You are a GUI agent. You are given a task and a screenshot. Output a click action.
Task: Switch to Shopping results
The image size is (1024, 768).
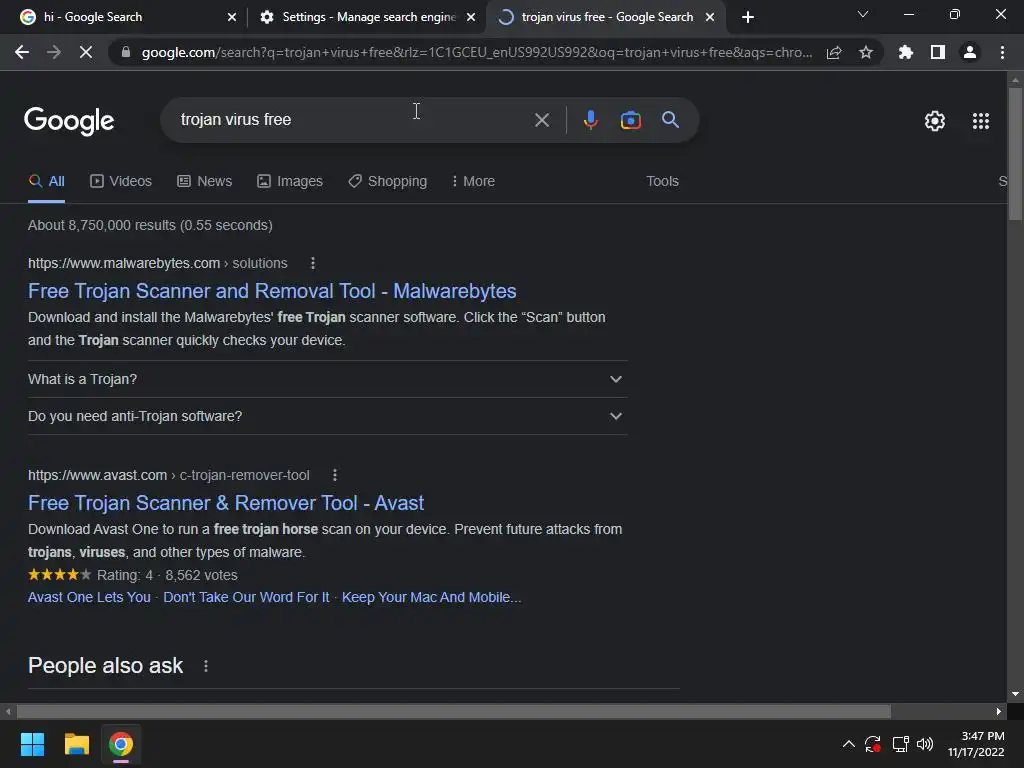pyautogui.click(x=387, y=182)
